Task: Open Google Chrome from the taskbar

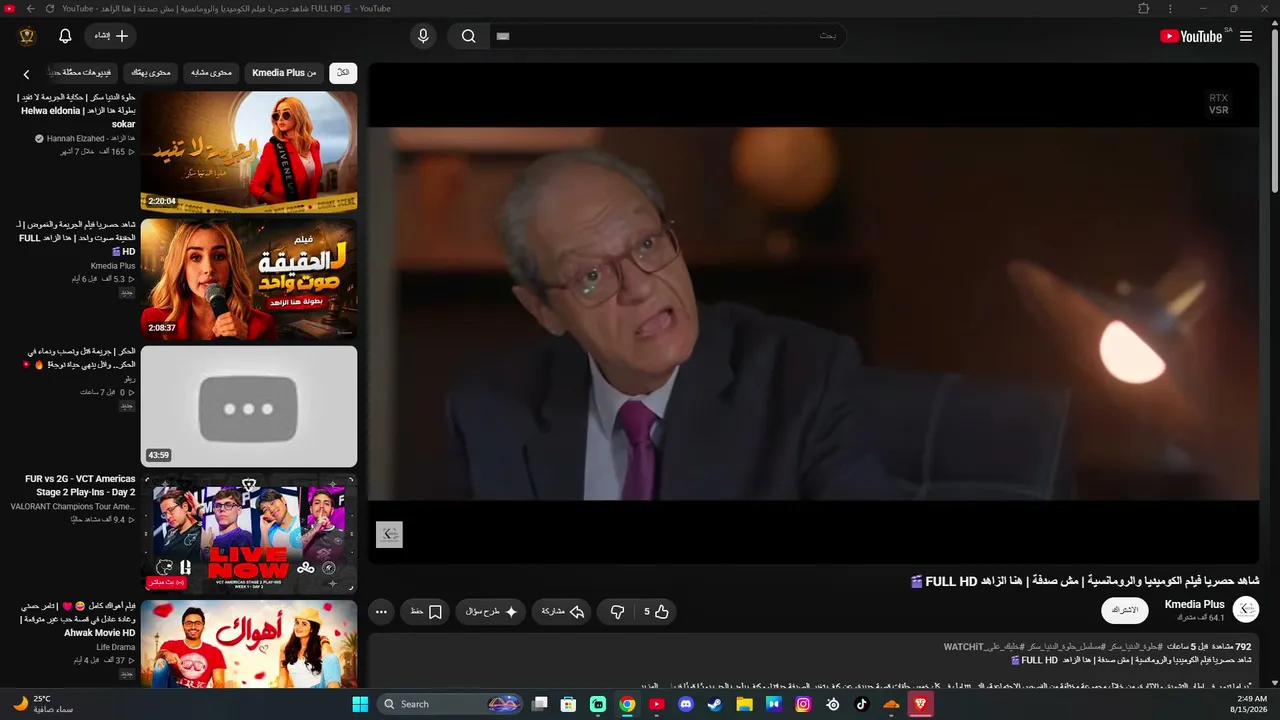Action: pyautogui.click(x=627, y=704)
